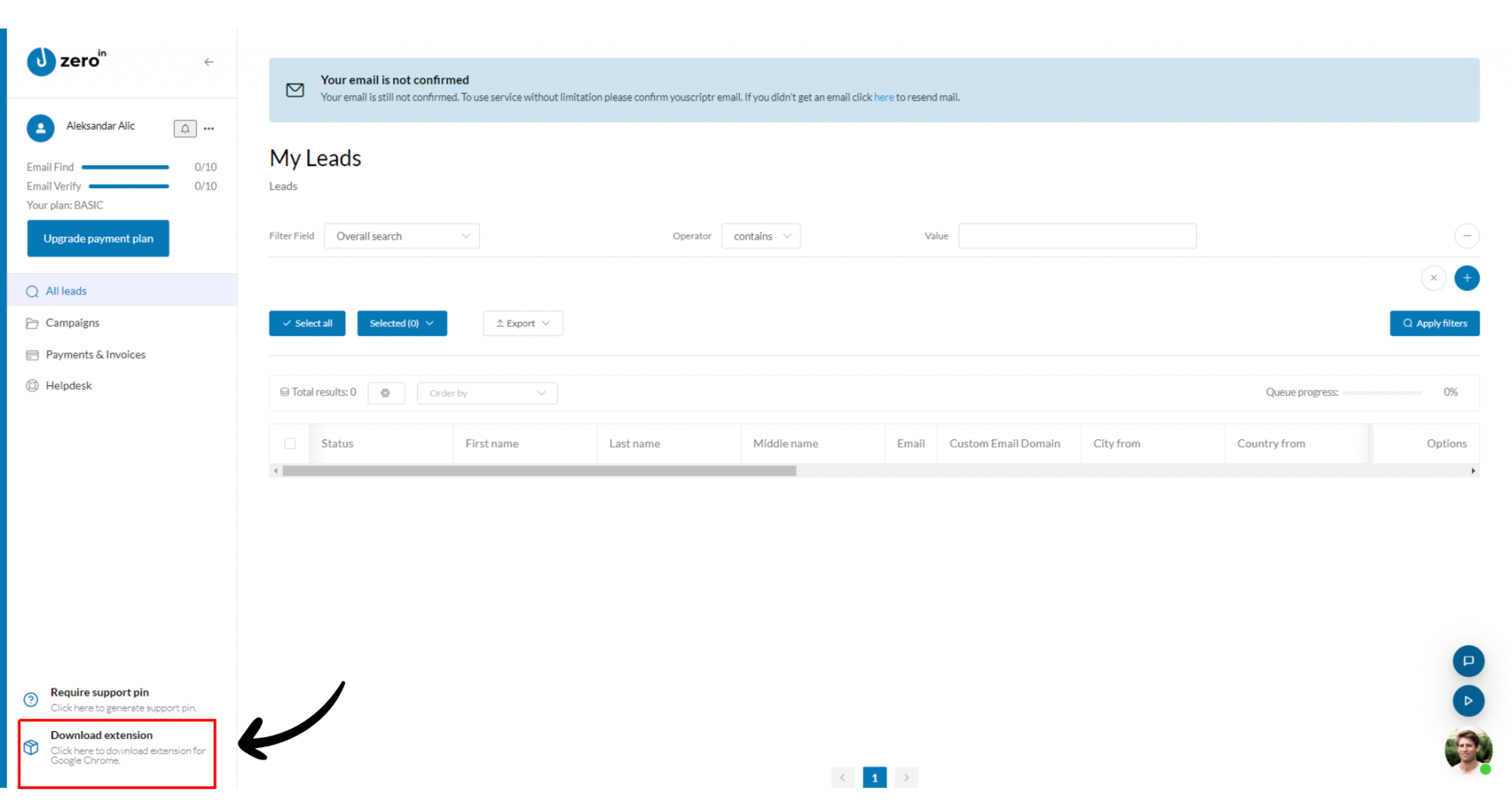Click the 'here' resend email link
The height and width of the screenshot is (810, 1512).
pos(883,97)
